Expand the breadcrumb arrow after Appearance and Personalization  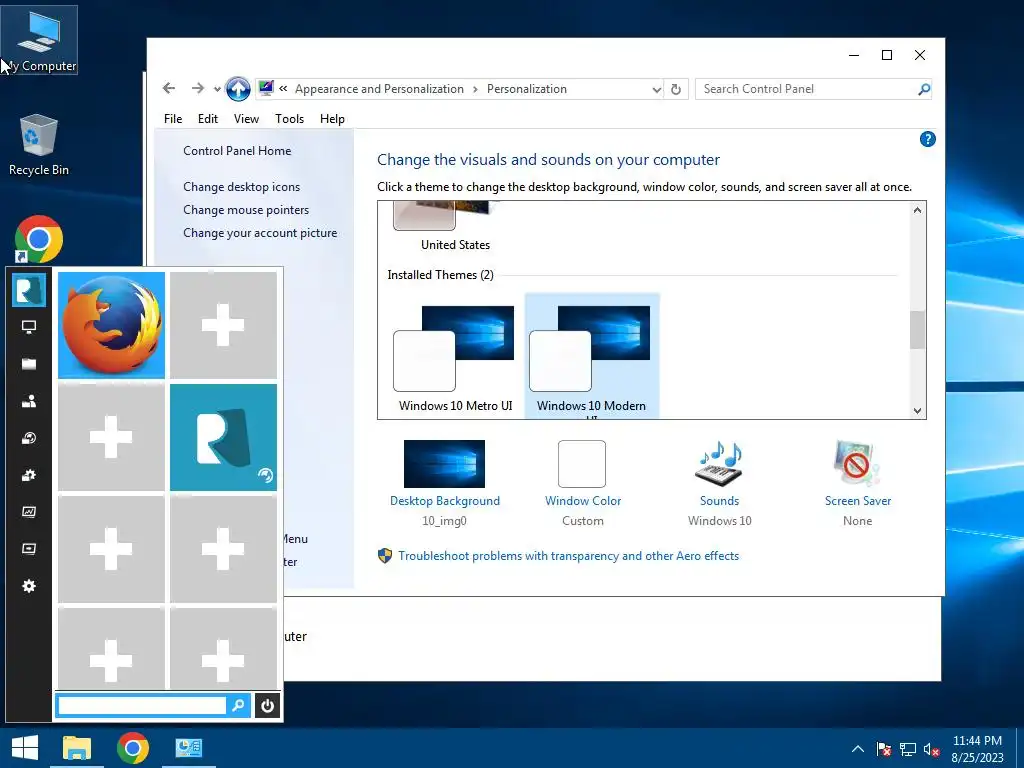coord(475,89)
